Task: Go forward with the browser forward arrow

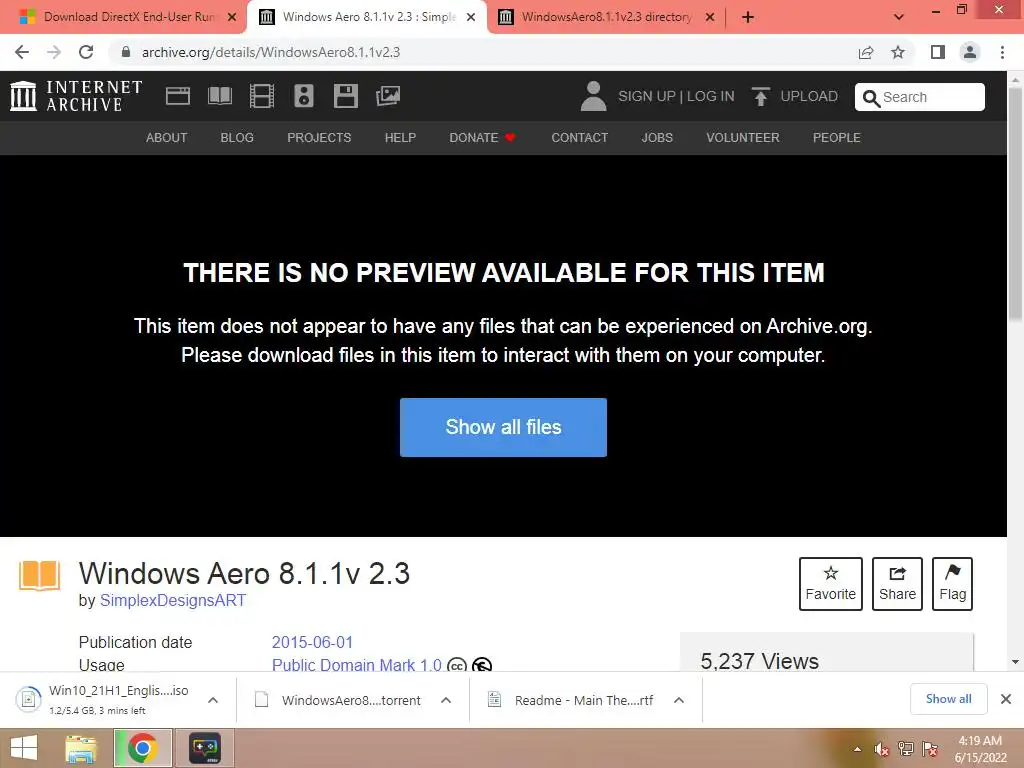Action: click(54, 52)
